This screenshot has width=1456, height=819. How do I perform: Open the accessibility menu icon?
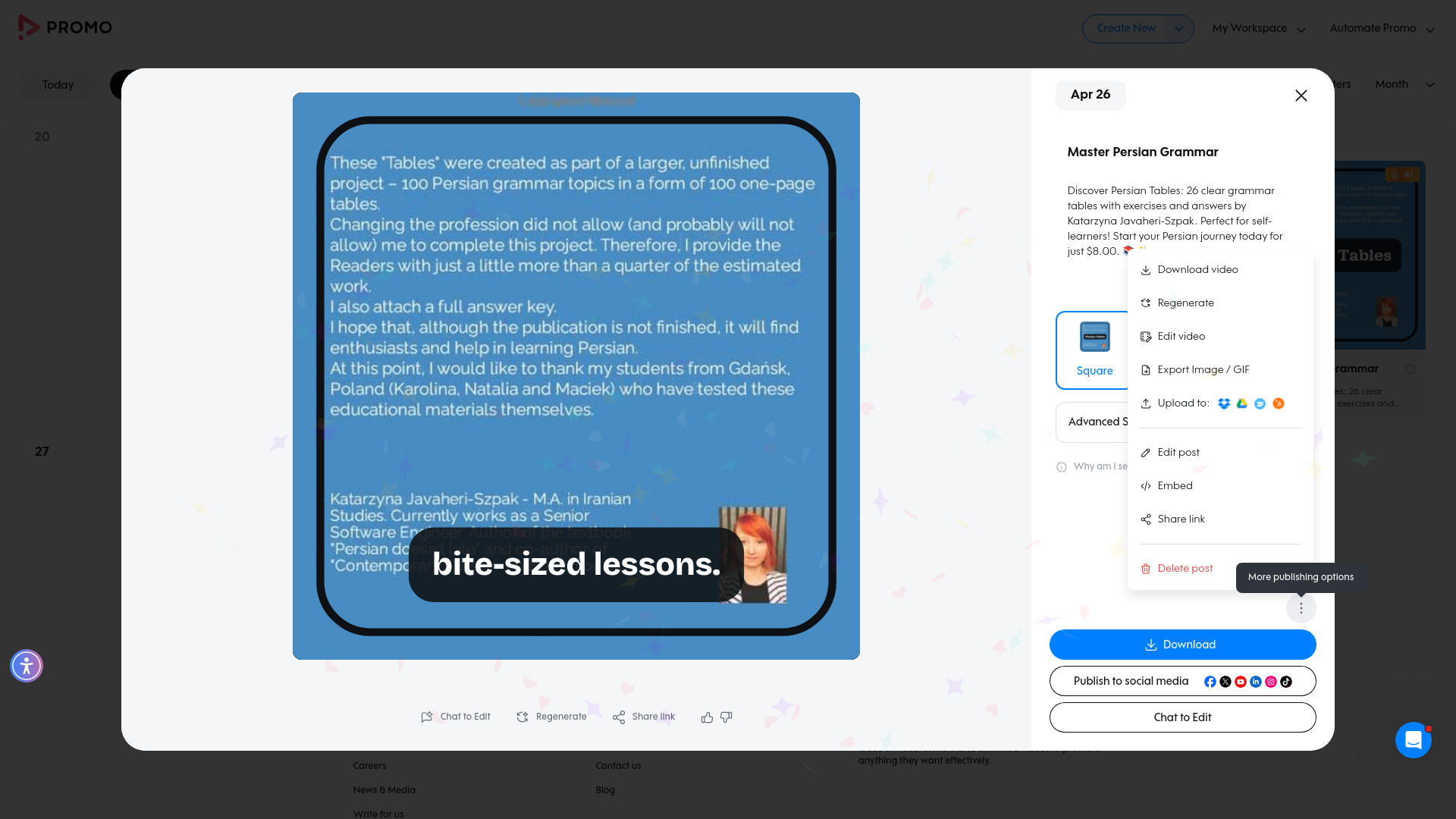pyautogui.click(x=27, y=666)
